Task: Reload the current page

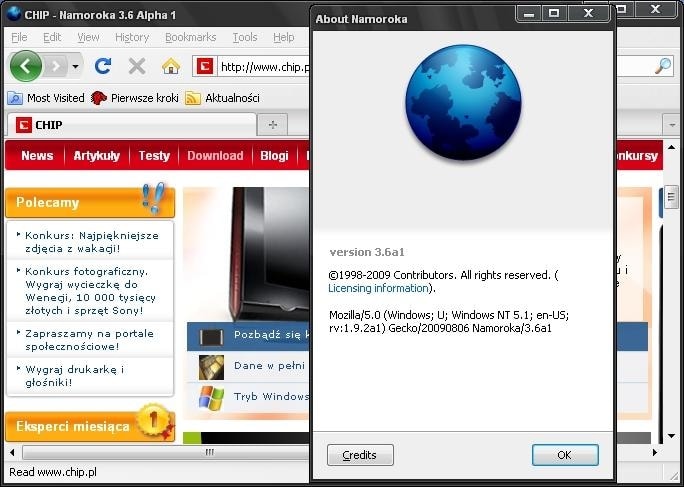Action: pos(102,66)
